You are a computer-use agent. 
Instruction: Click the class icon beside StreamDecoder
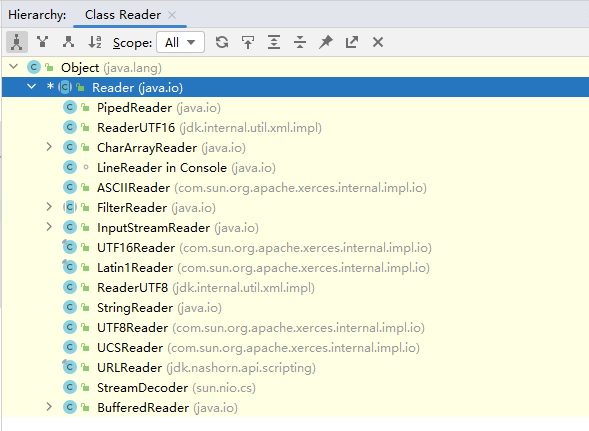pos(70,387)
